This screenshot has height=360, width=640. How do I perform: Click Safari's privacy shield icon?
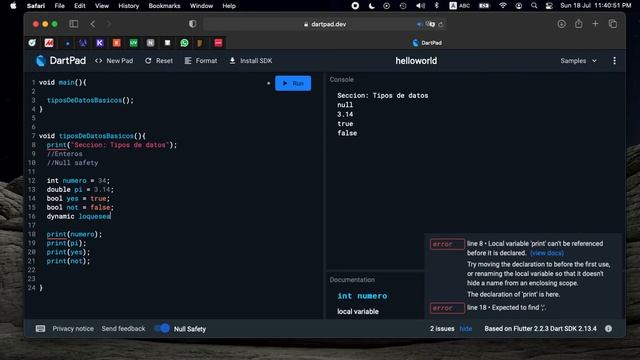(x=193, y=24)
